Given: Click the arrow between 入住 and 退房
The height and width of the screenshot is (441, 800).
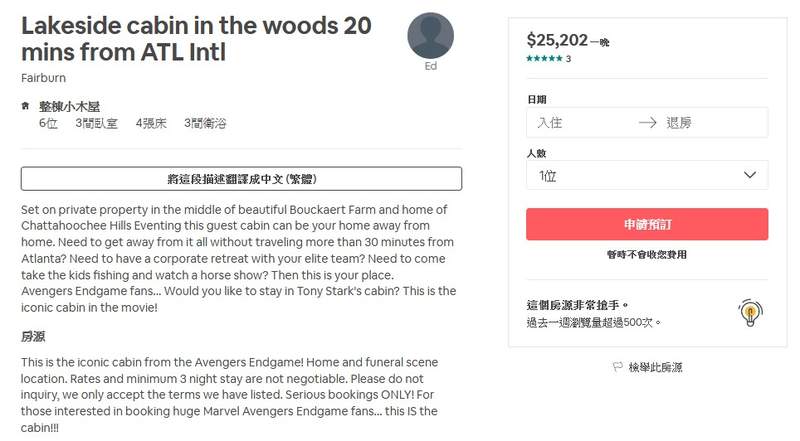Looking at the screenshot, I should pyautogui.click(x=647, y=122).
